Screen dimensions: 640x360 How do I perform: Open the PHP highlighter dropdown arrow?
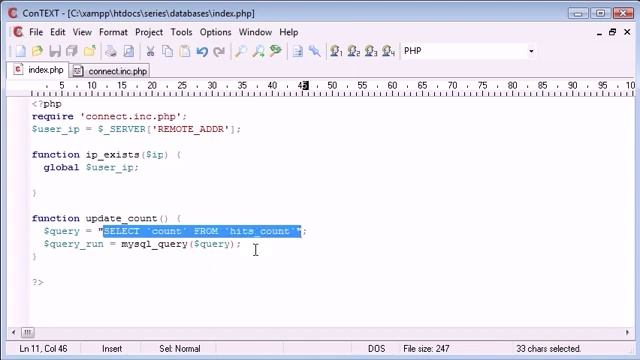pos(531,51)
